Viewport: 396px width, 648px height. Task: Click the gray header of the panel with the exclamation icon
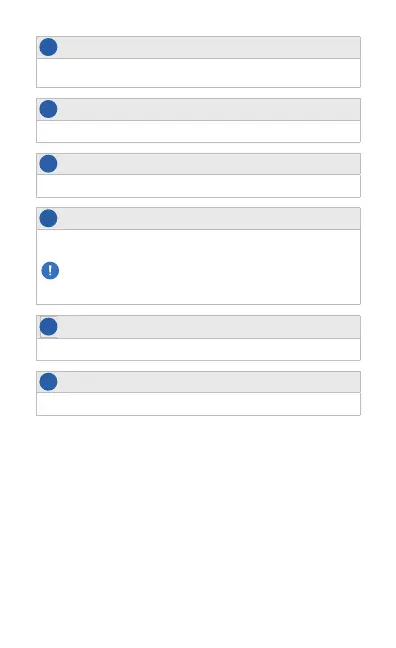point(198,219)
